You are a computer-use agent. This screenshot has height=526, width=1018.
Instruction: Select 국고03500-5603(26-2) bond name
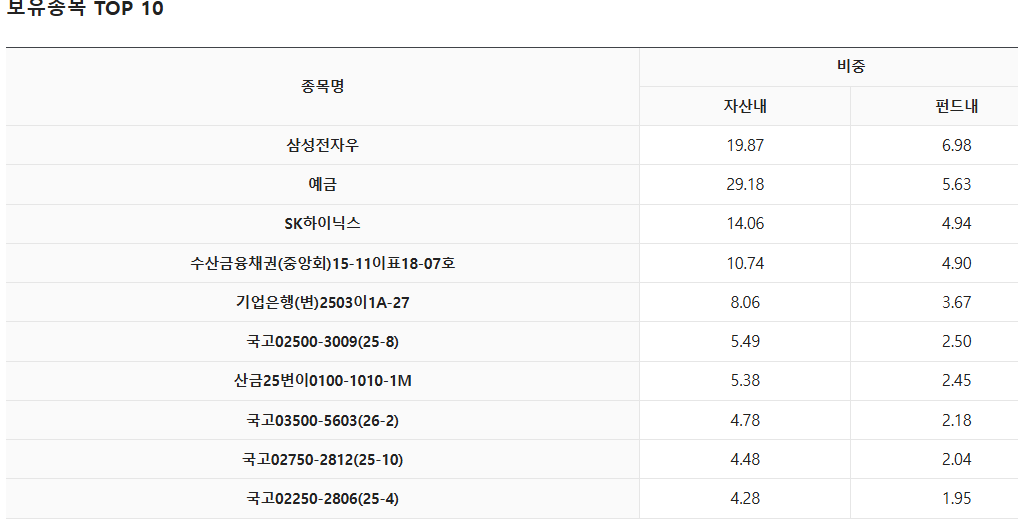[323, 421]
